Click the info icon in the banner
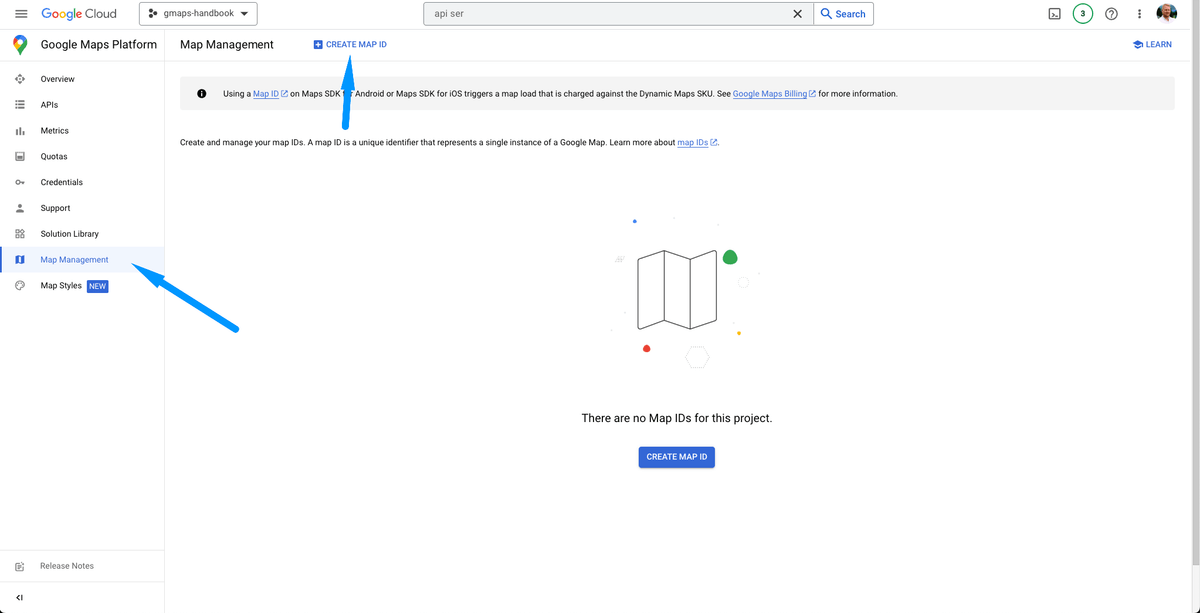 [202, 94]
